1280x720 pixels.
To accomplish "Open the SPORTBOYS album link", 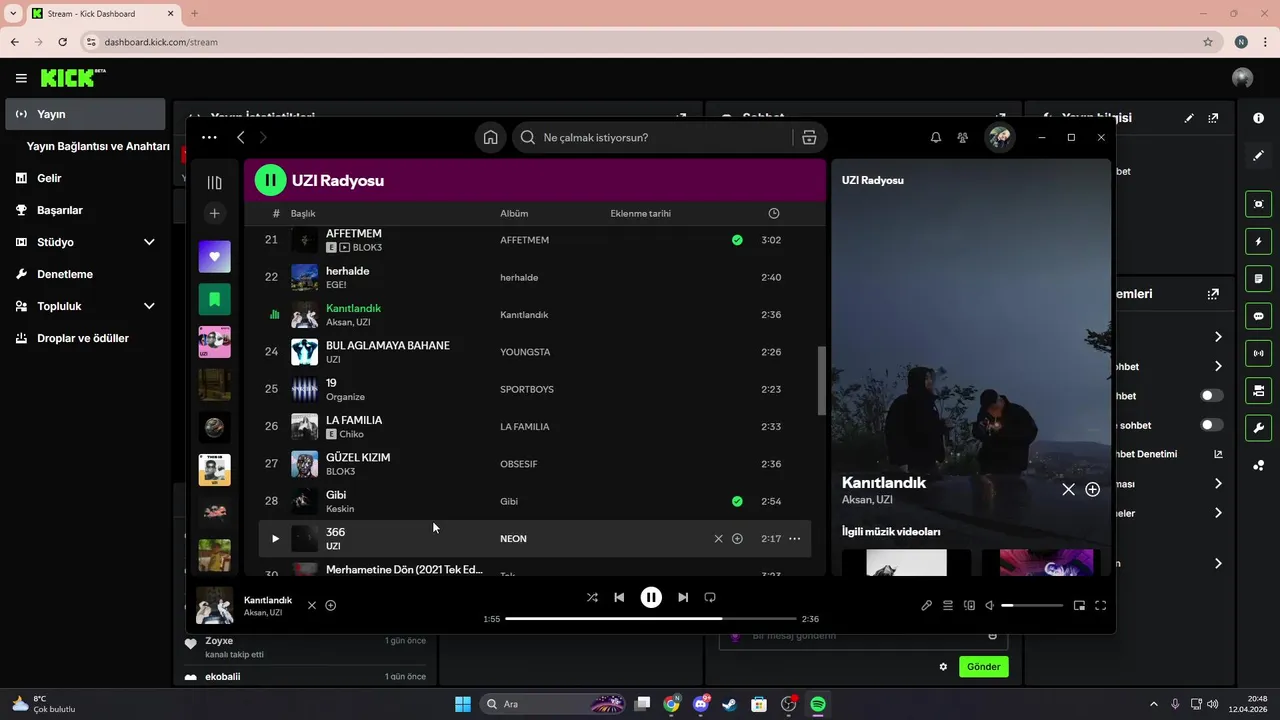I will [526, 389].
